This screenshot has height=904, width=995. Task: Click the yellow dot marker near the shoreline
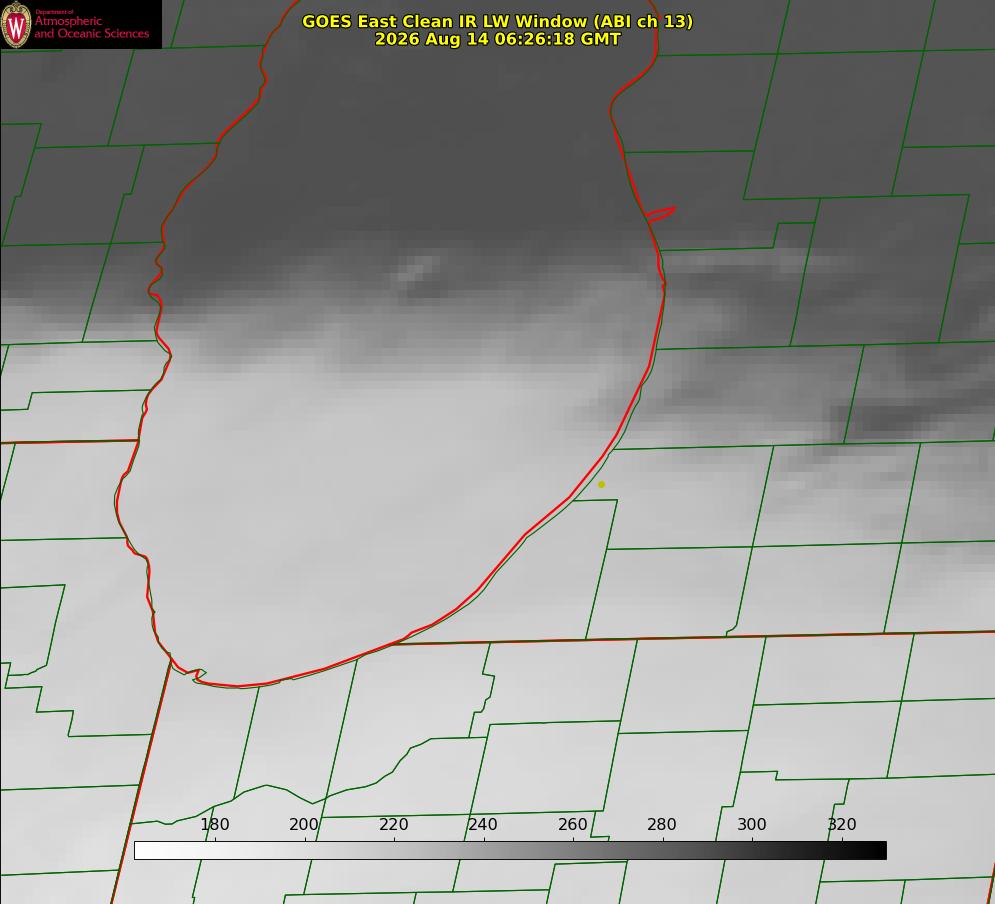tap(602, 485)
